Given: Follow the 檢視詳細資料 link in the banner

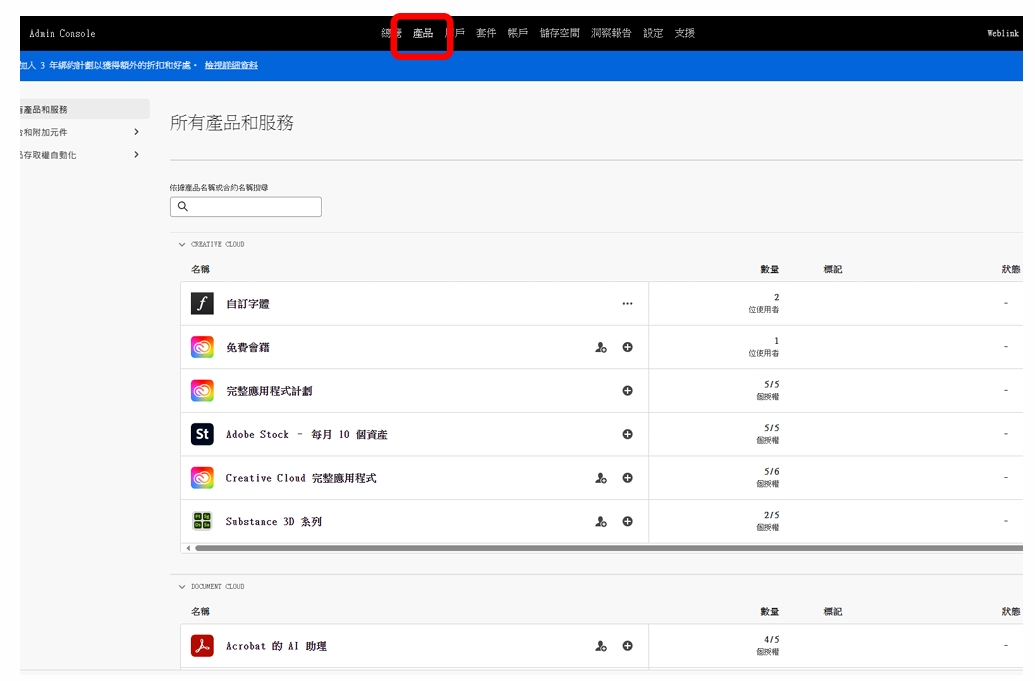Looking at the screenshot, I should click(231, 65).
